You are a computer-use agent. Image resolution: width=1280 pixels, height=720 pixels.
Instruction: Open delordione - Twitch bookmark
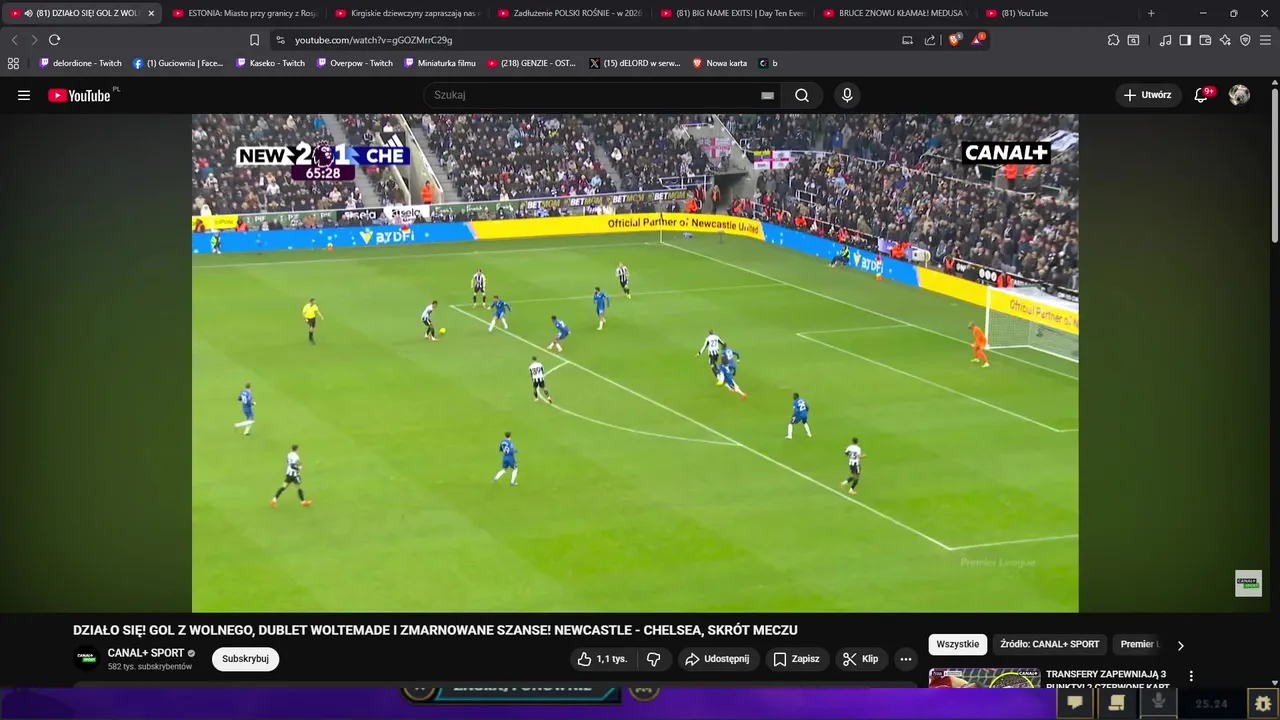(80, 63)
